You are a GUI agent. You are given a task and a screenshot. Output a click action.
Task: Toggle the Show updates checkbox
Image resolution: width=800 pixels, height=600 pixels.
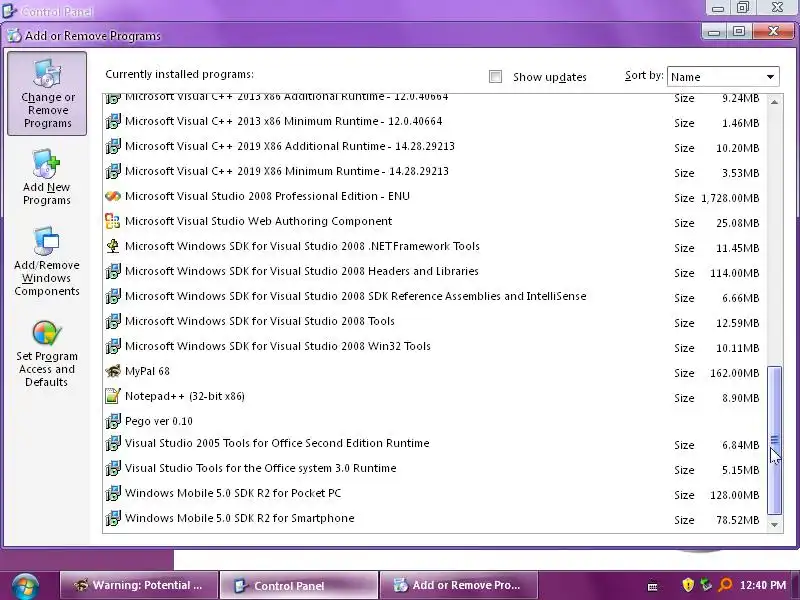(495, 77)
